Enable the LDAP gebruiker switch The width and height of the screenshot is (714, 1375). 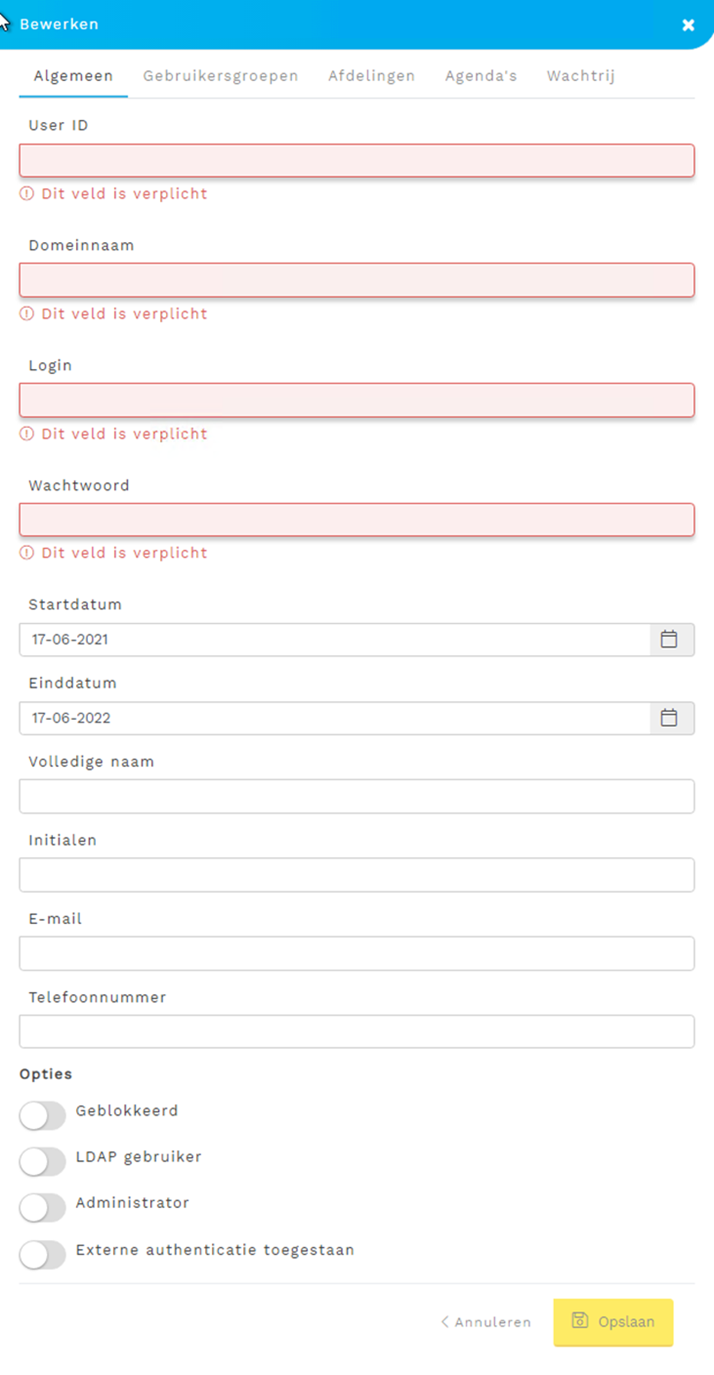[42, 1161]
